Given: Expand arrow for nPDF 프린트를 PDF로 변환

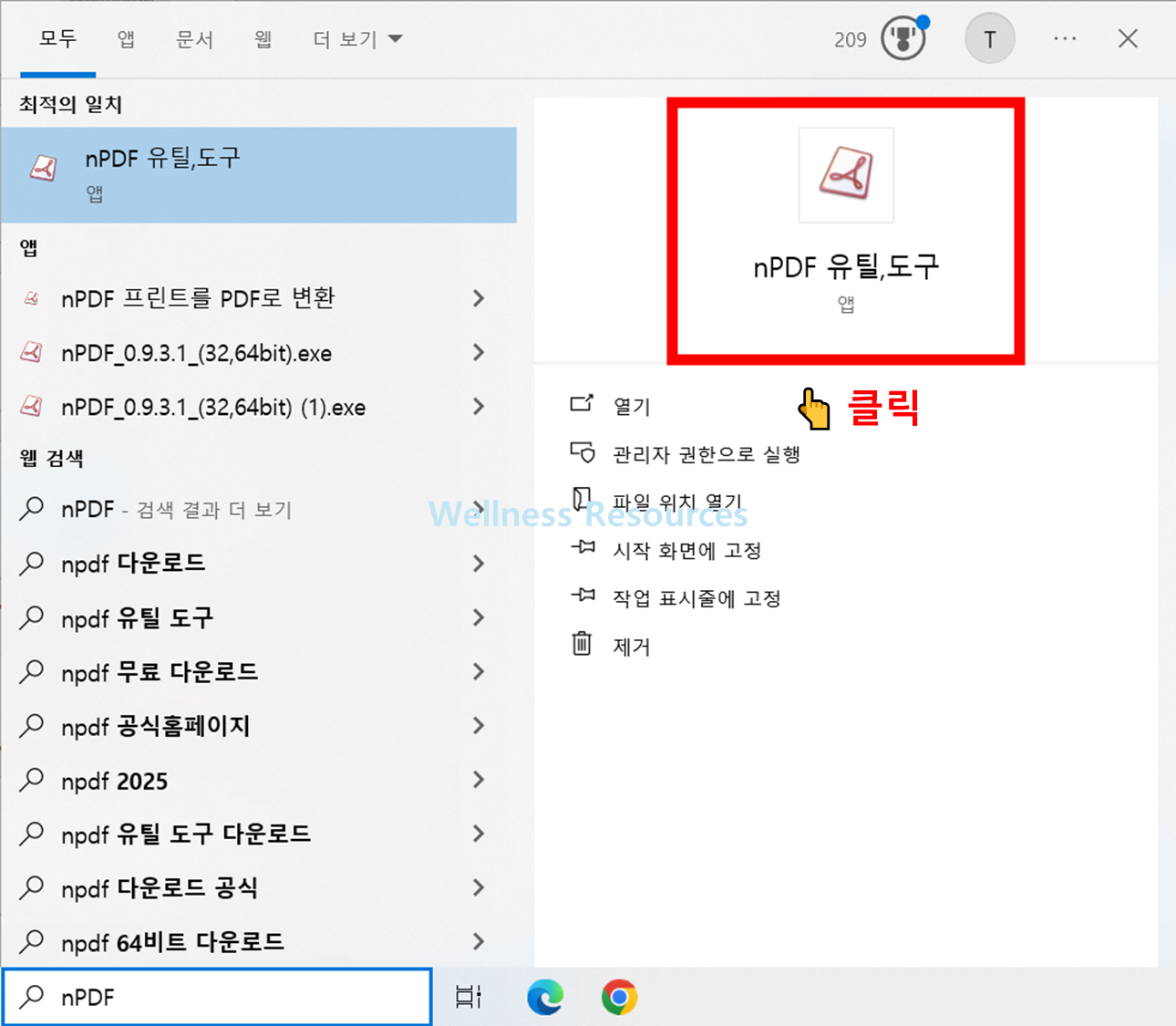Looking at the screenshot, I should point(479,298).
